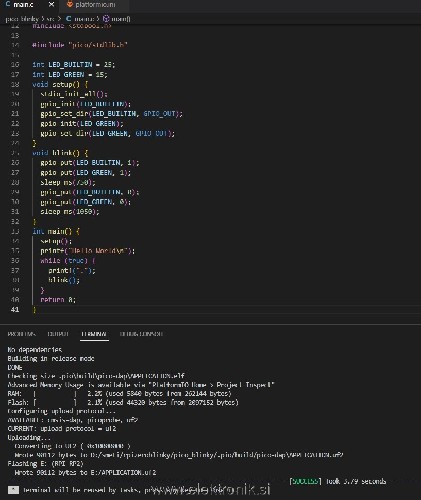This screenshot has width=421, height=500.
Task: Click 'gpio_init(LED_GREEN);' line
Action: pos(82,124)
